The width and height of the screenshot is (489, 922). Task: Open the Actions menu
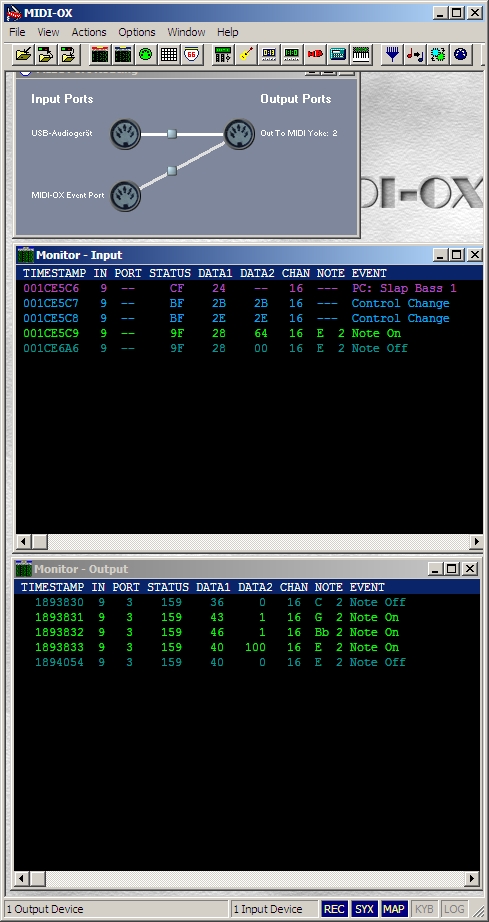tap(89, 32)
